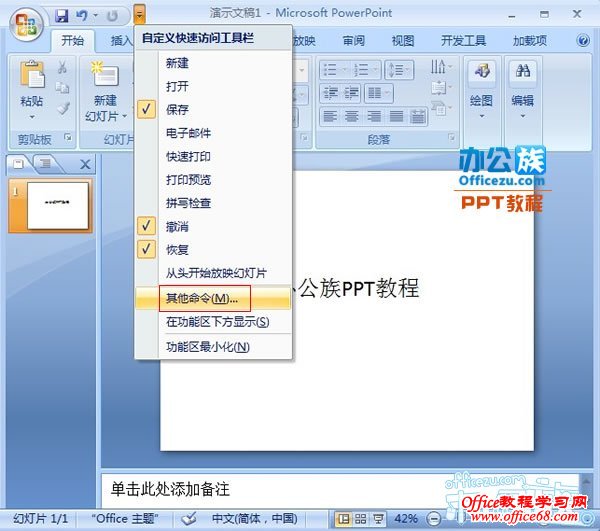Uncheck 恢复 in the customize menu
This screenshot has width=600, height=531.
click(x=213, y=250)
